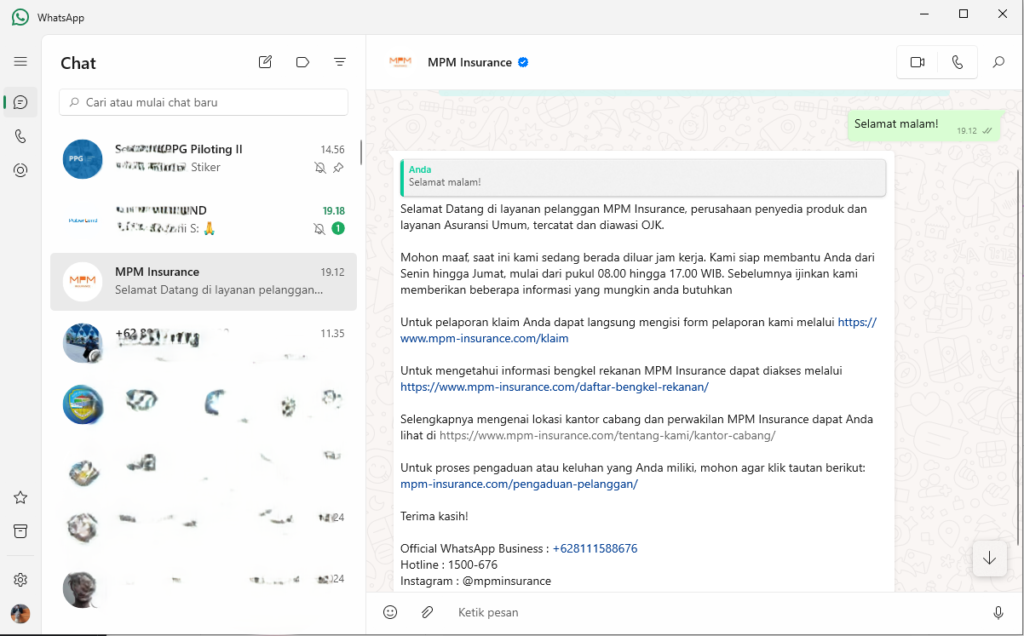The image size is (1024, 636).
Task: Open your profile avatar
Action: tap(20, 614)
